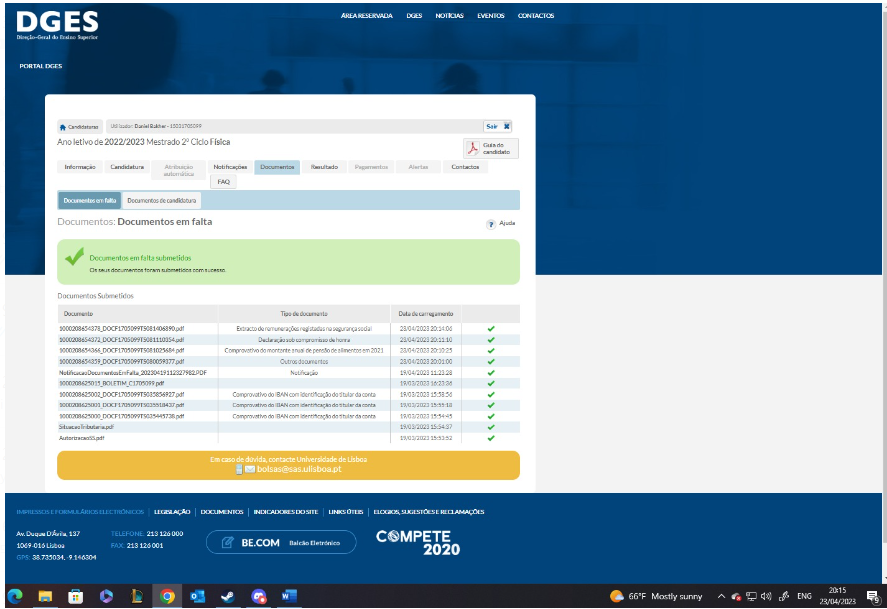Click the X icon on the Sair button

click(507, 126)
